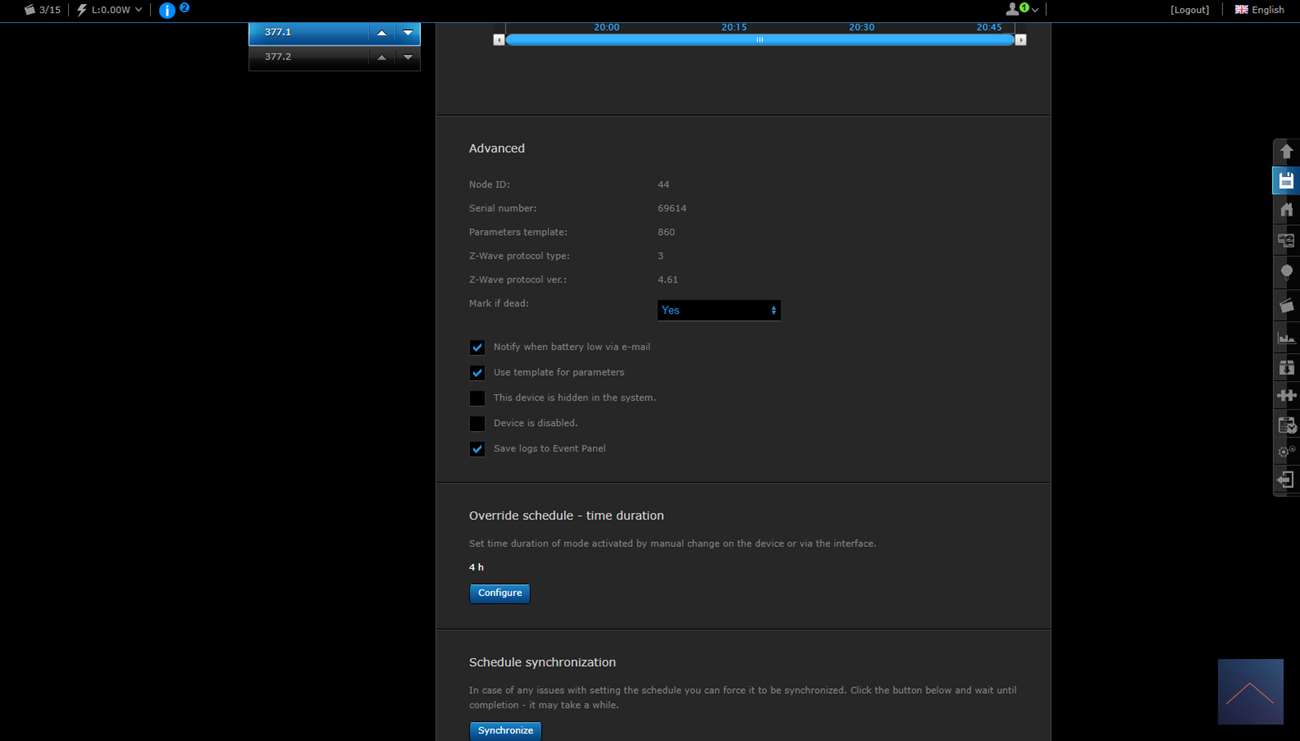
Task: Click the home icon in right sidebar
Action: click(1286, 210)
